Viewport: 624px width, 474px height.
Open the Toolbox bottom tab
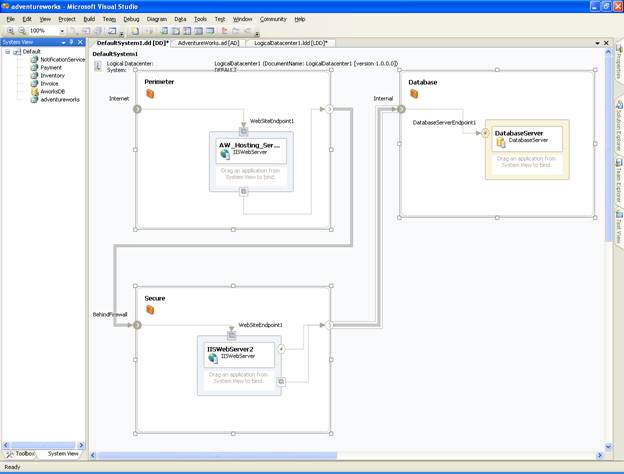(x=21, y=454)
